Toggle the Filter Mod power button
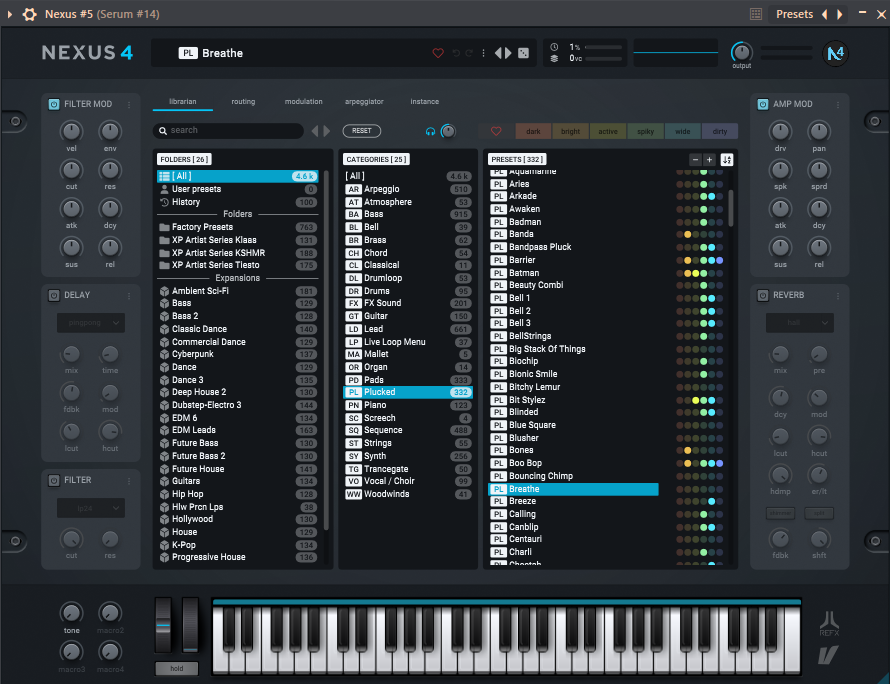This screenshot has height=684, width=890. pyautogui.click(x=54, y=104)
